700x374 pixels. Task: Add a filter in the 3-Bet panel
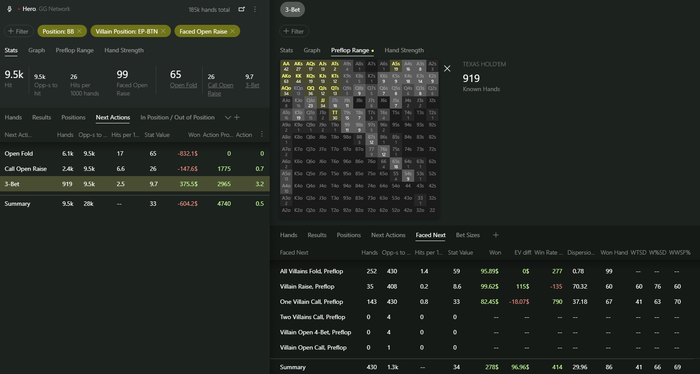pyautogui.click(x=294, y=31)
